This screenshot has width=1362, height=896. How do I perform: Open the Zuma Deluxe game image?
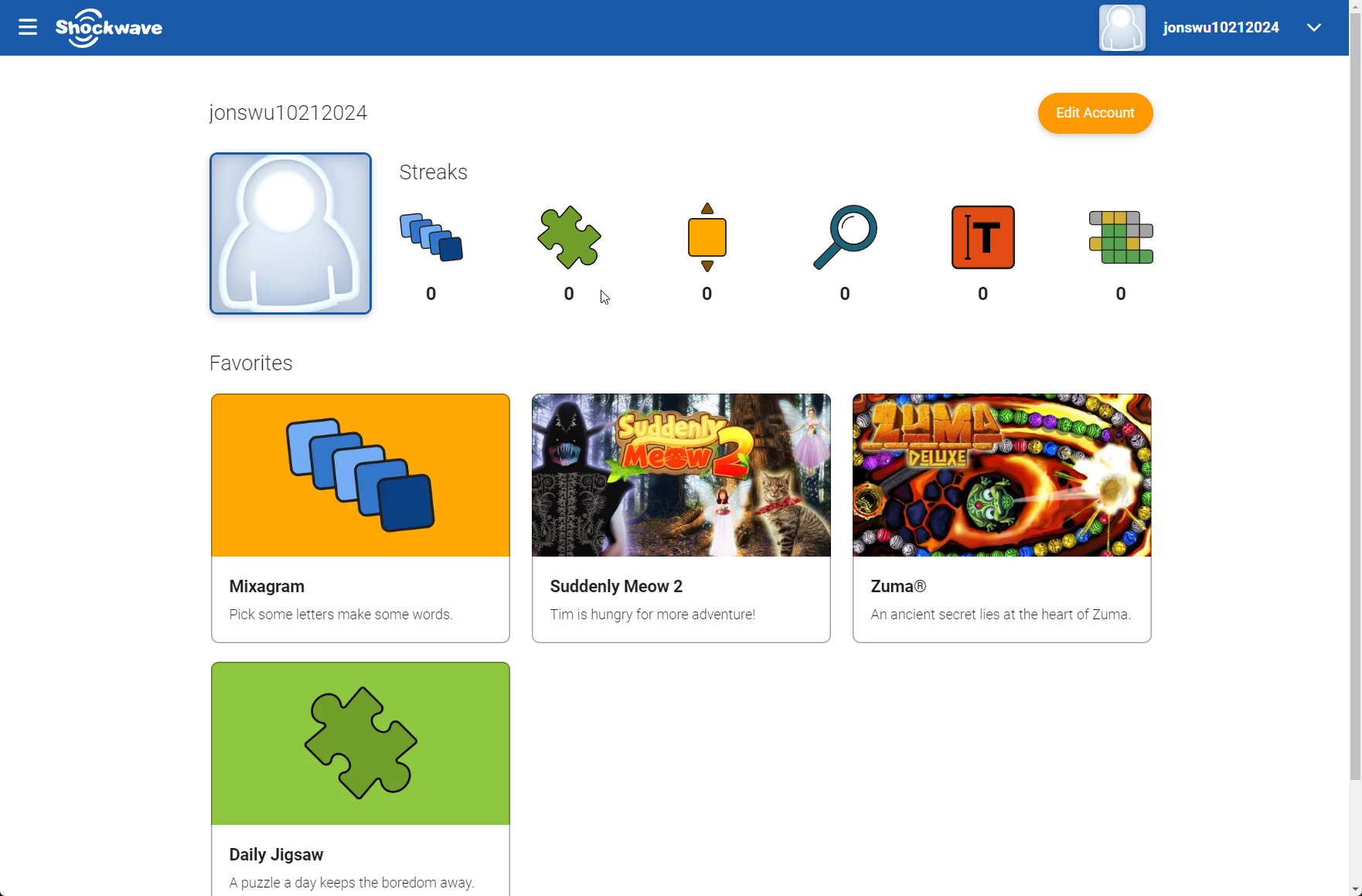(1002, 475)
